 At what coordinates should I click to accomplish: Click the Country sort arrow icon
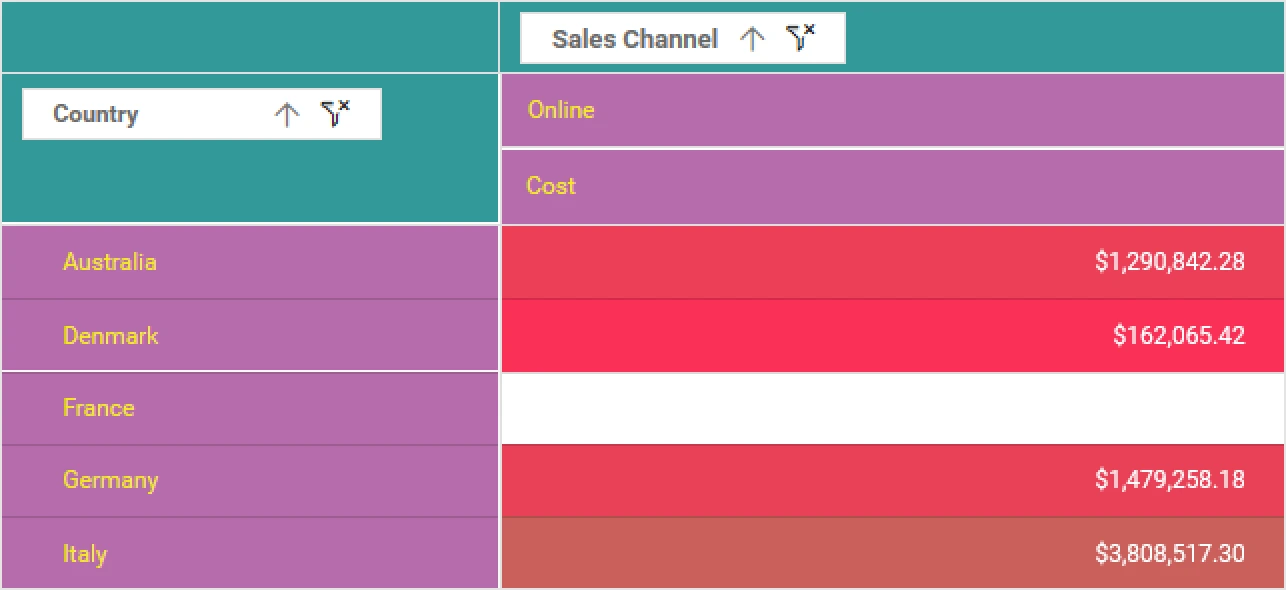pyautogui.click(x=287, y=115)
